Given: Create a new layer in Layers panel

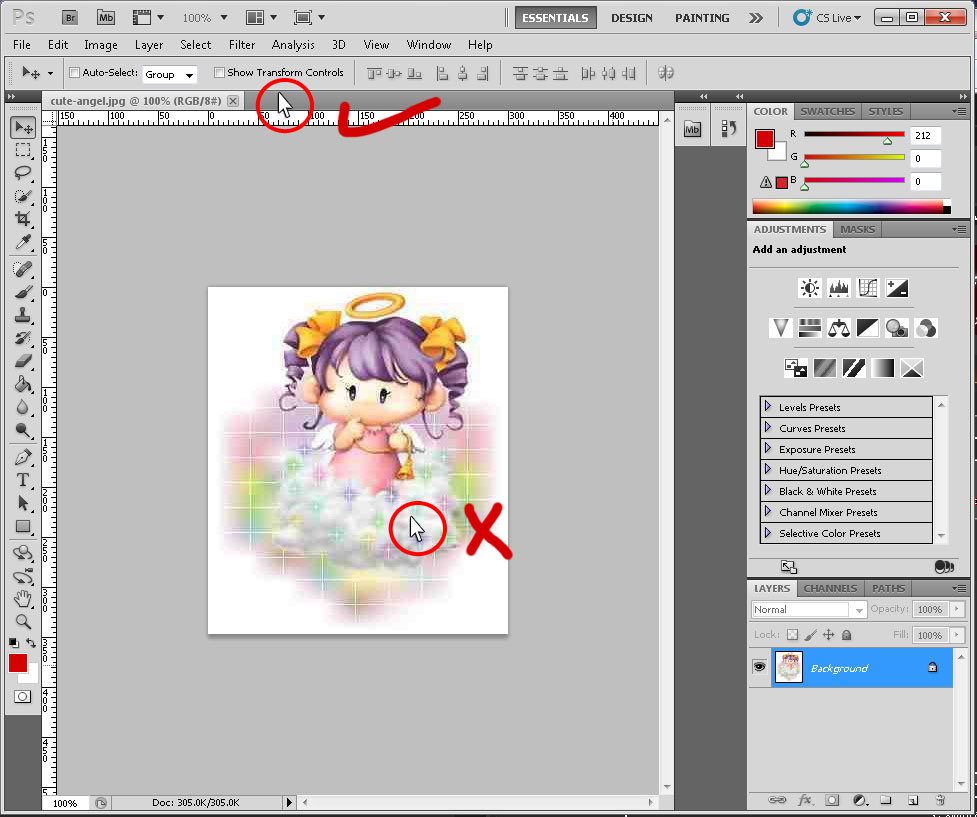Looking at the screenshot, I should point(913,800).
